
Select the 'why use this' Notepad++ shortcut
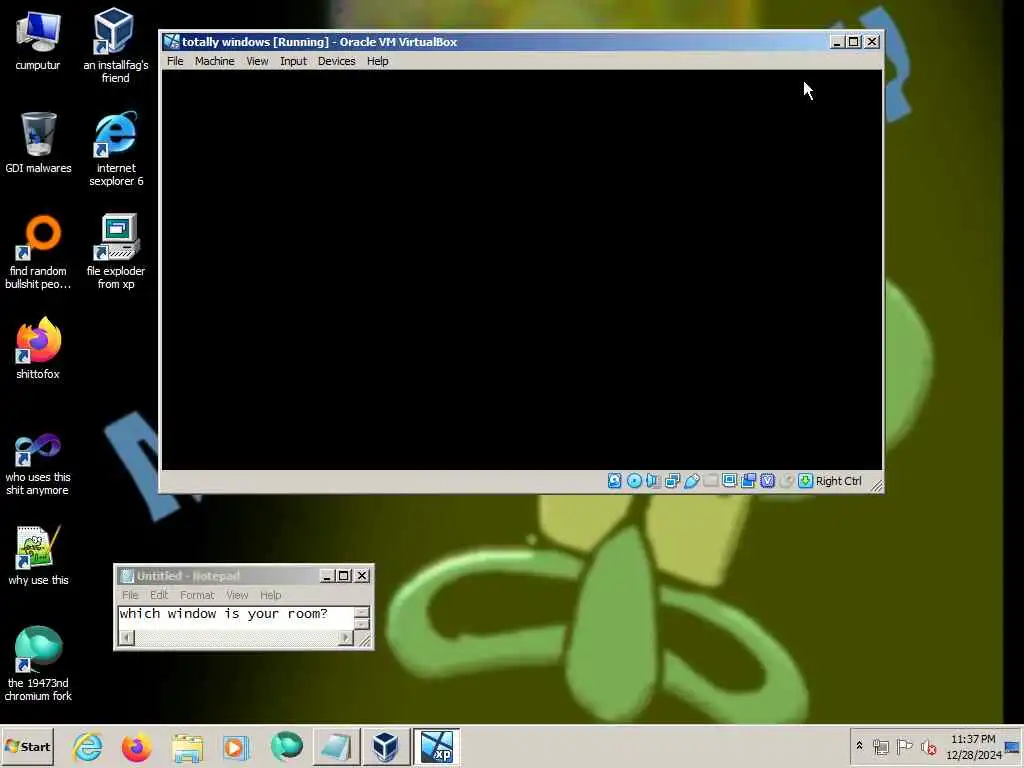(38, 554)
